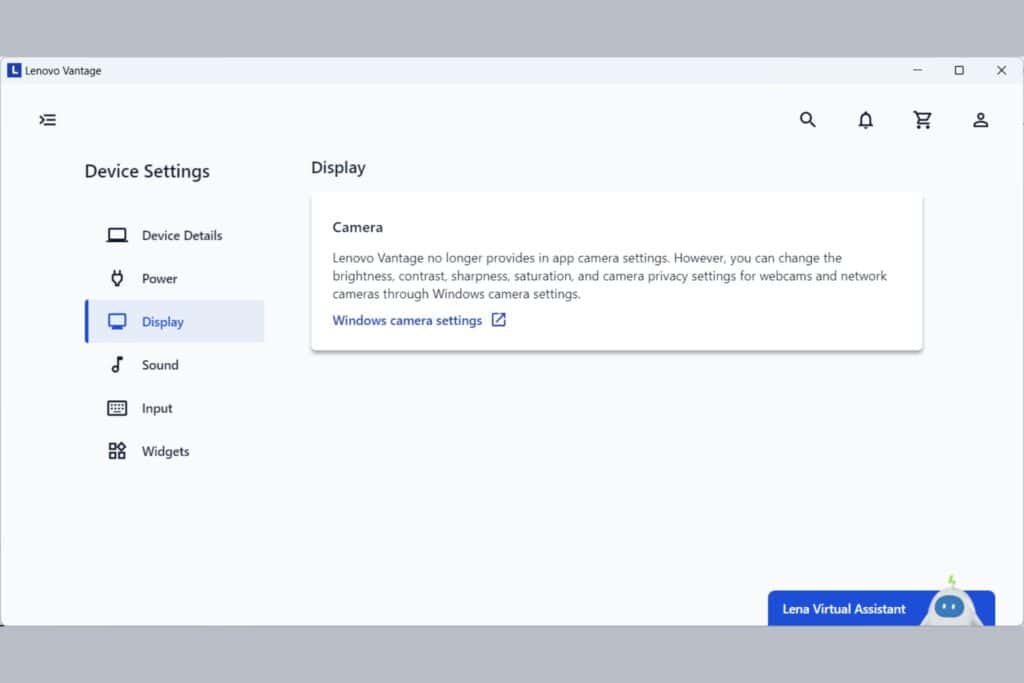Click the Widgets grid icon

coord(117,451)
